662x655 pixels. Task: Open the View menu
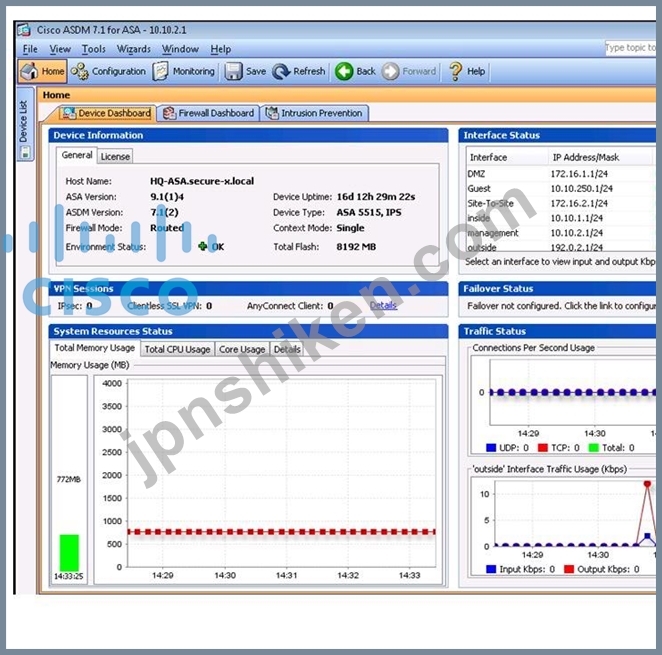pos(60,49)
